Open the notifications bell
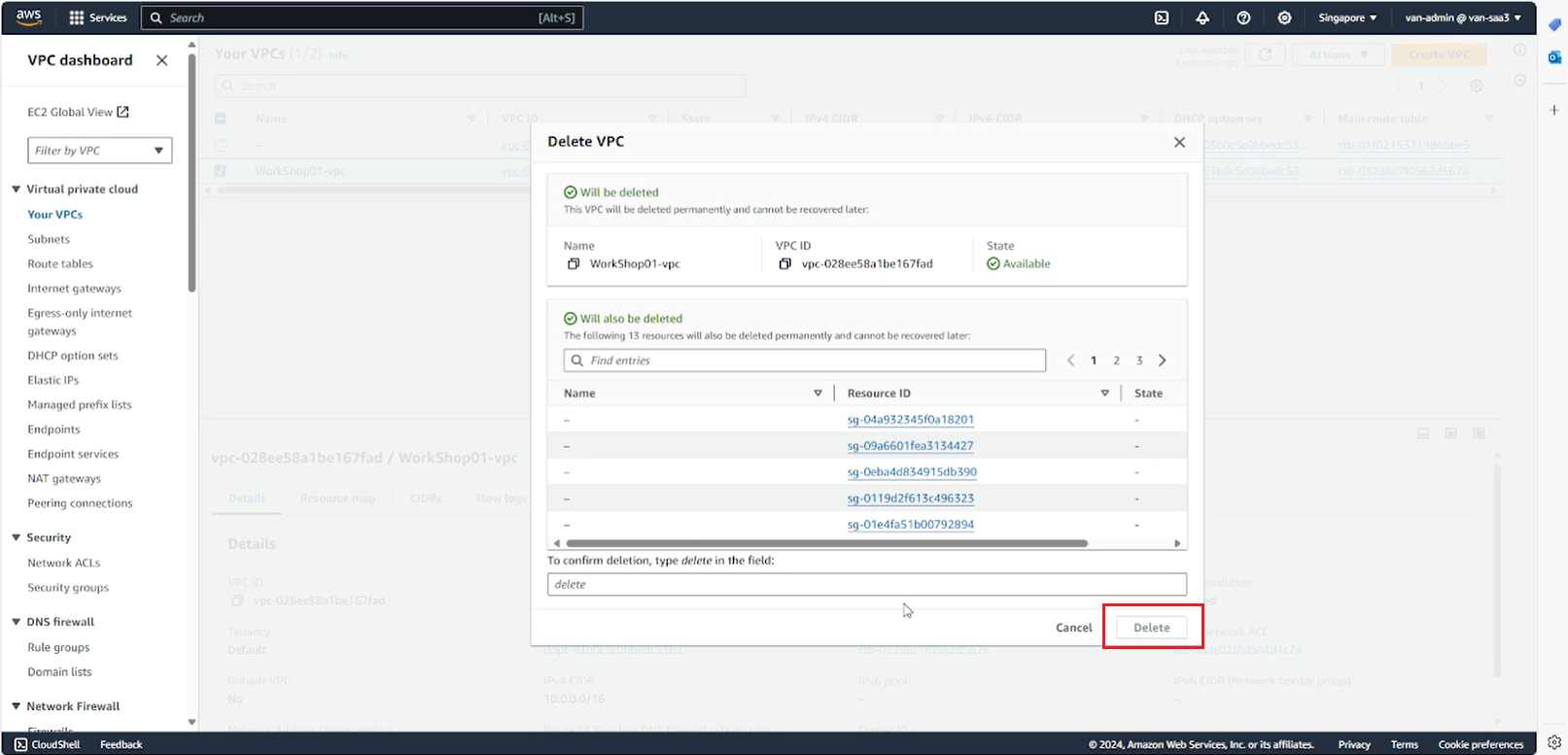Screen dimensions: 1568x755 click(x=1202, y=17)
